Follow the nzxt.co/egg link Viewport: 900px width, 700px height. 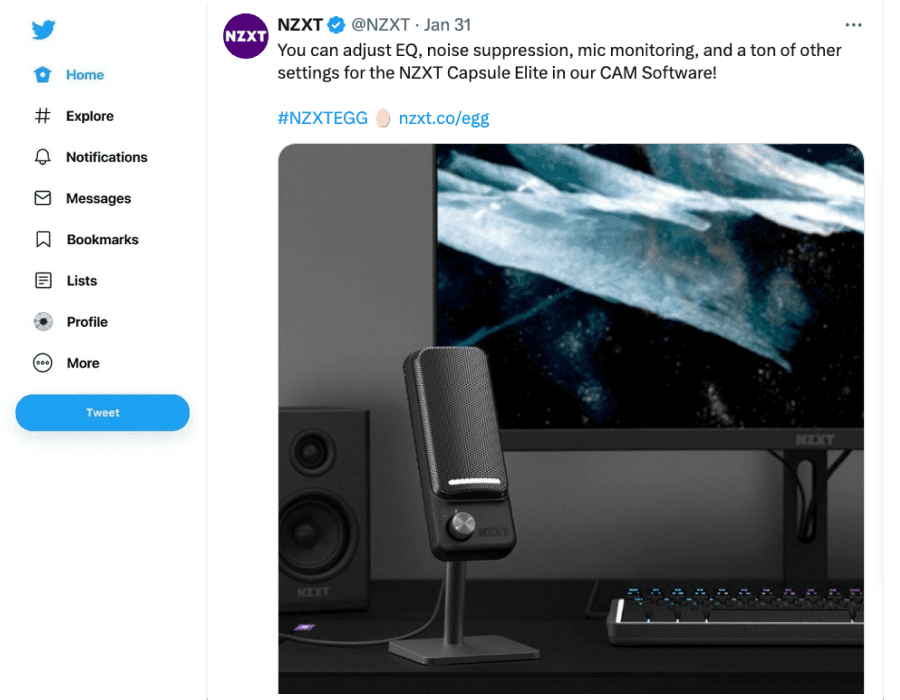click(444, 118)
